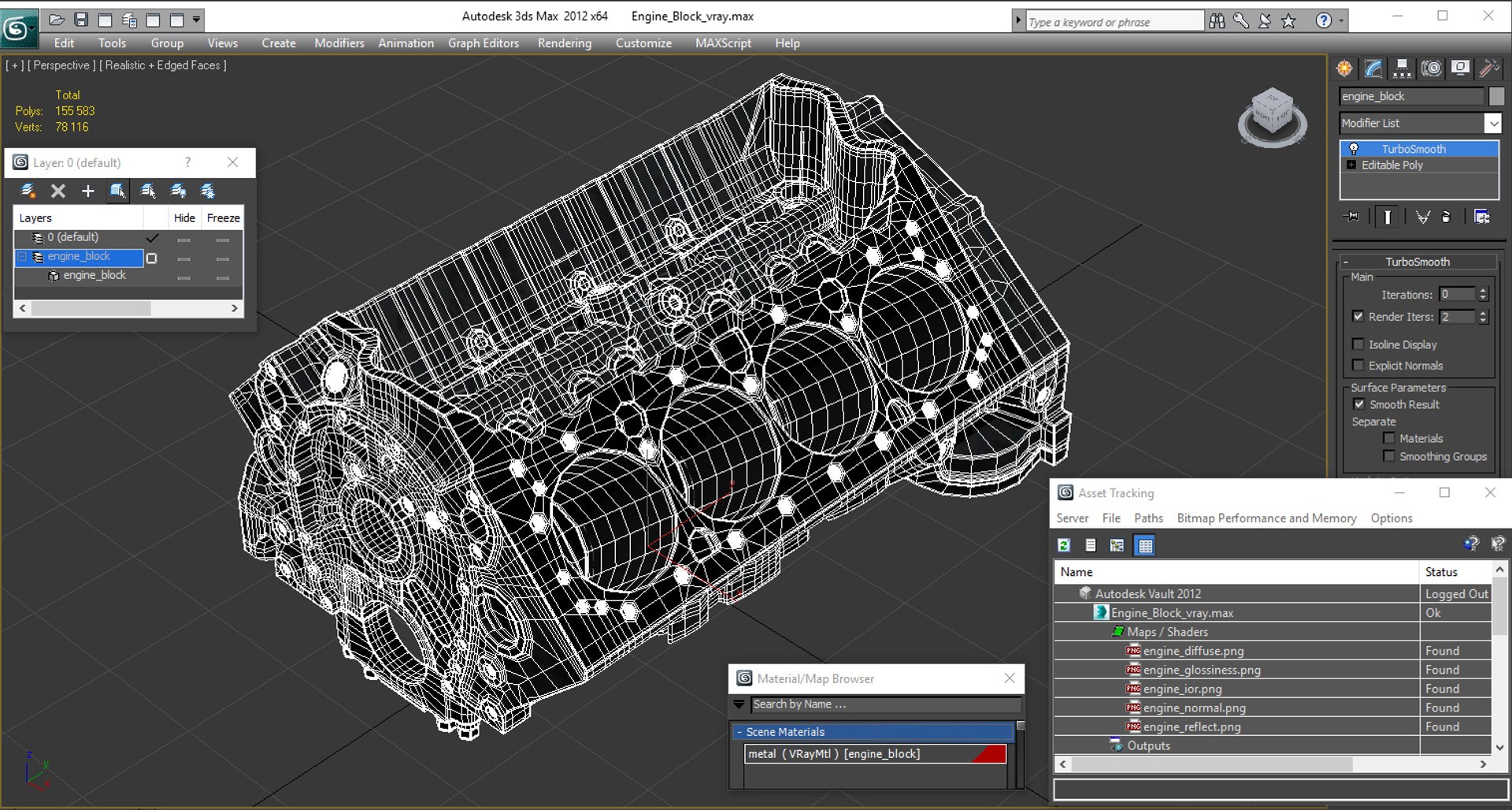Viewport: 1512px width, 810px height.
Task: Open the Display command panel tab
Action: [1460, 69]
